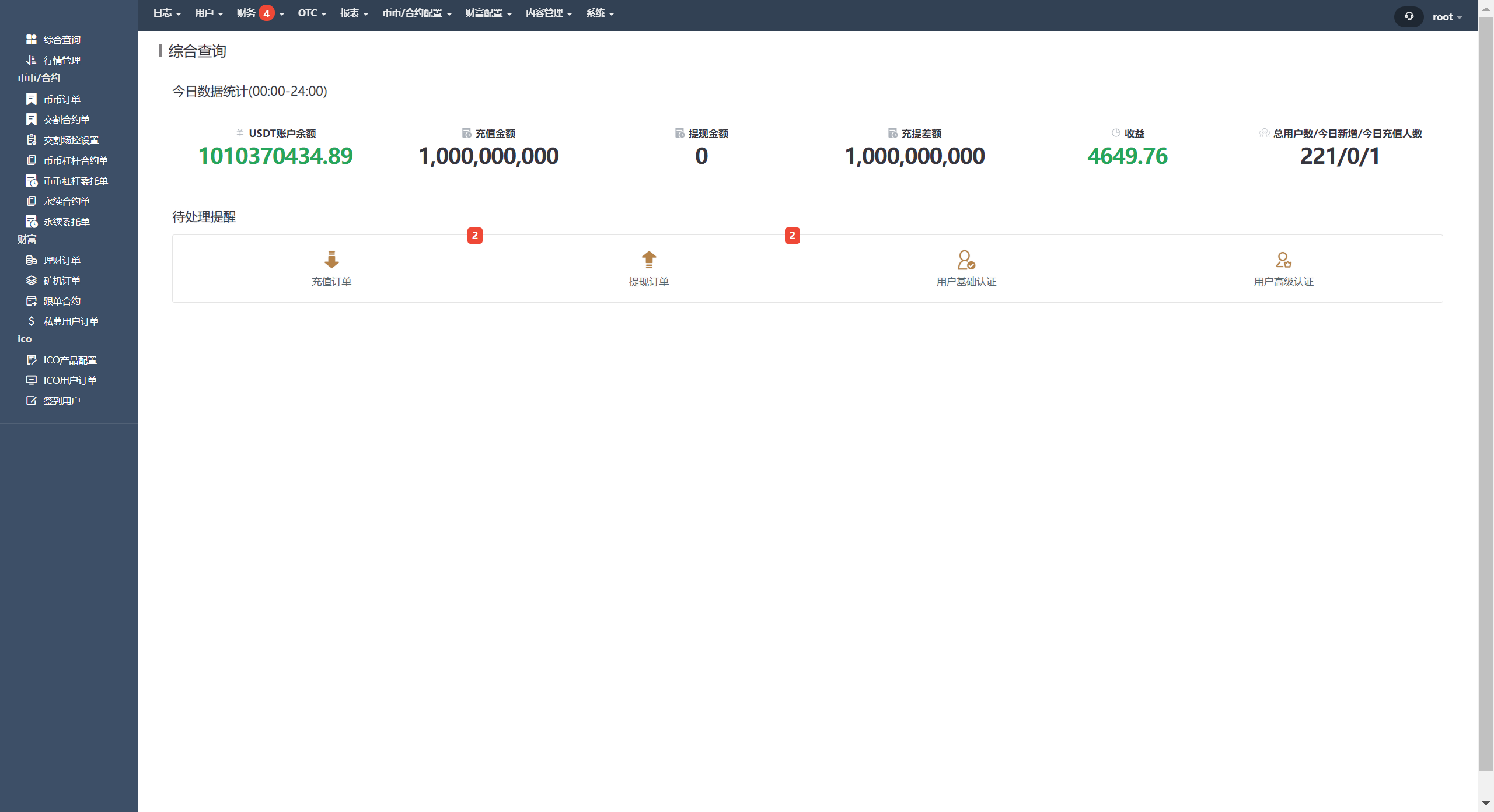1494x812 pixels.
Task: Click the 充值订单 download arrow icon
Action: [331, 260]
